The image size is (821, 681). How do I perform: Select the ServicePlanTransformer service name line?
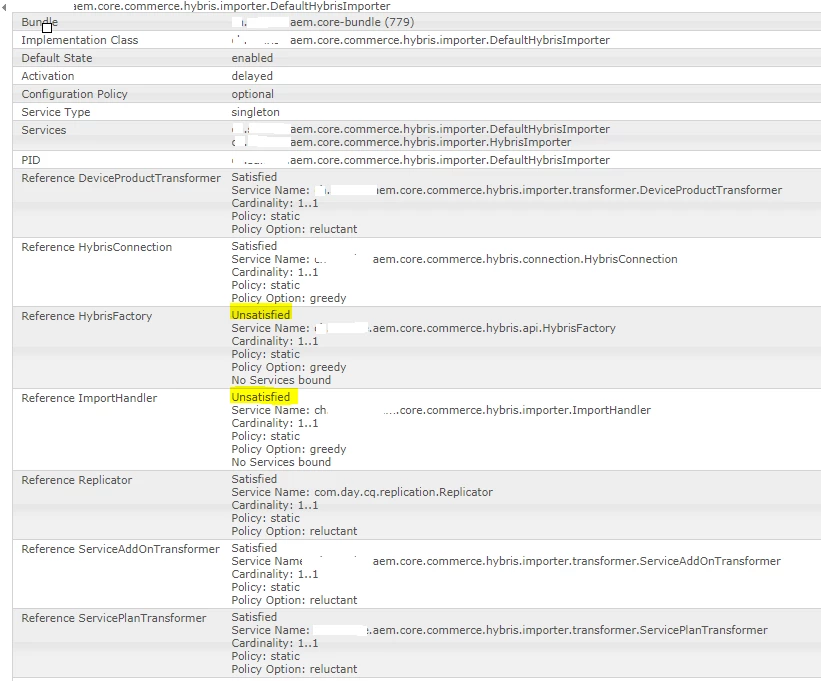coord(500,630)
